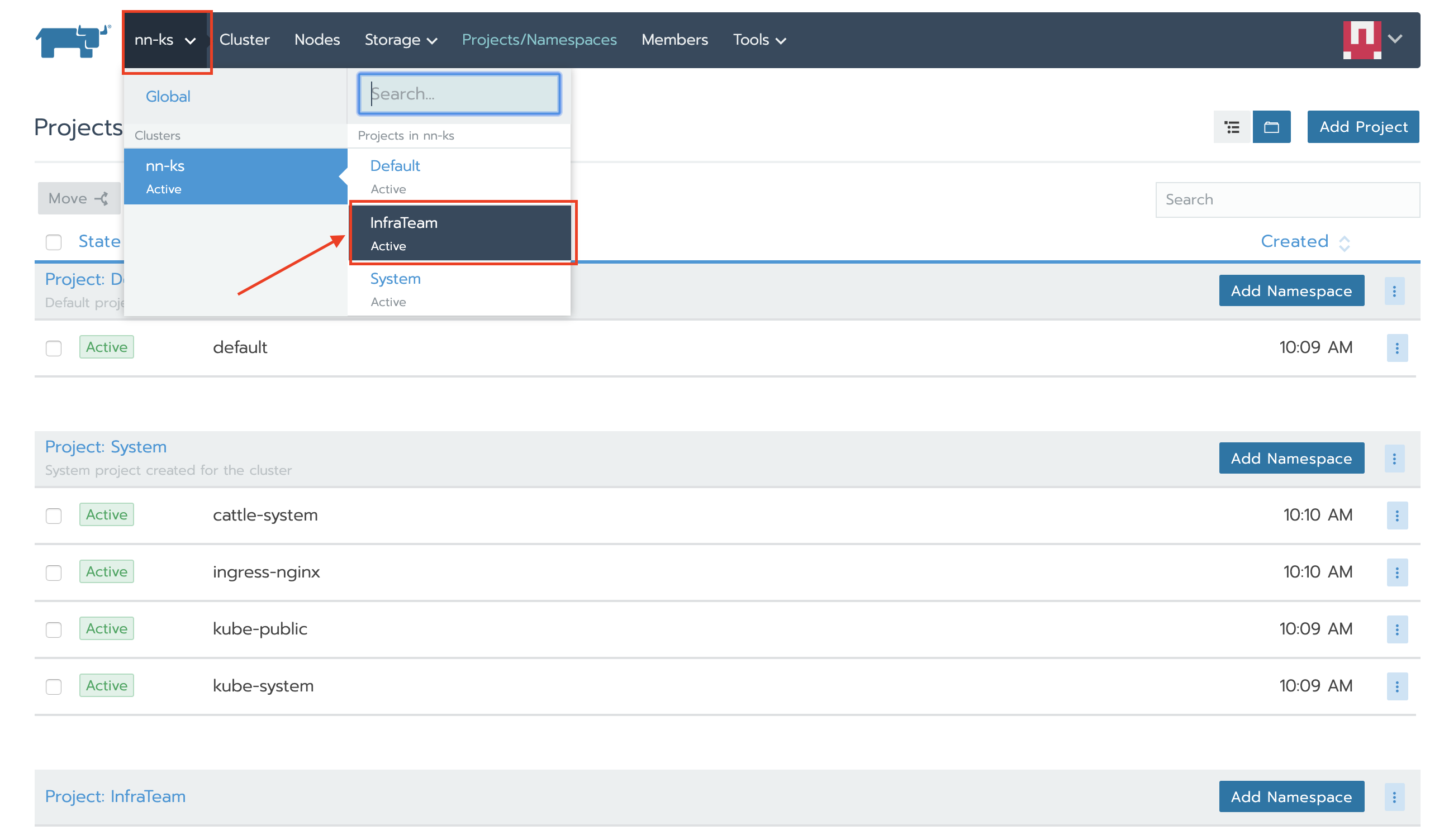Go to the Members tab
The height and width of the screenshot is (840, 1444).
[x=674, y=40]
